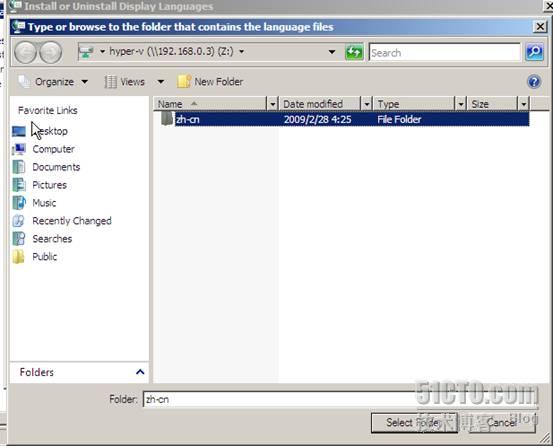This screenshot has width=553, height=446.
Task: Sort by the Name column header
Action: click(211, 104)
